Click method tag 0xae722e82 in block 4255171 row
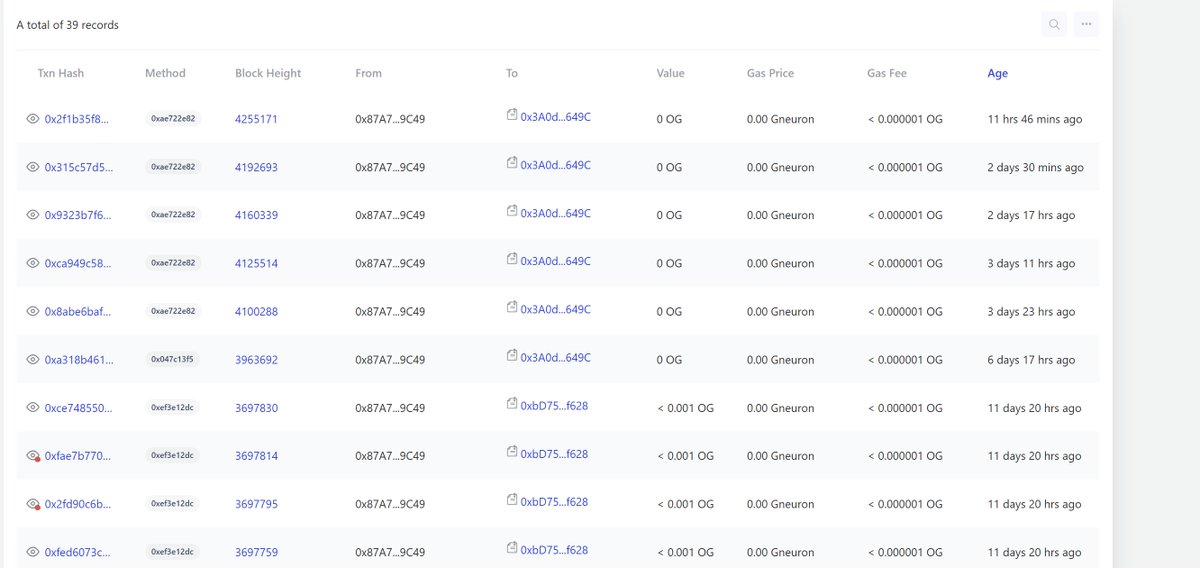This screenshot has width=1200, height=568. point(173,118)
